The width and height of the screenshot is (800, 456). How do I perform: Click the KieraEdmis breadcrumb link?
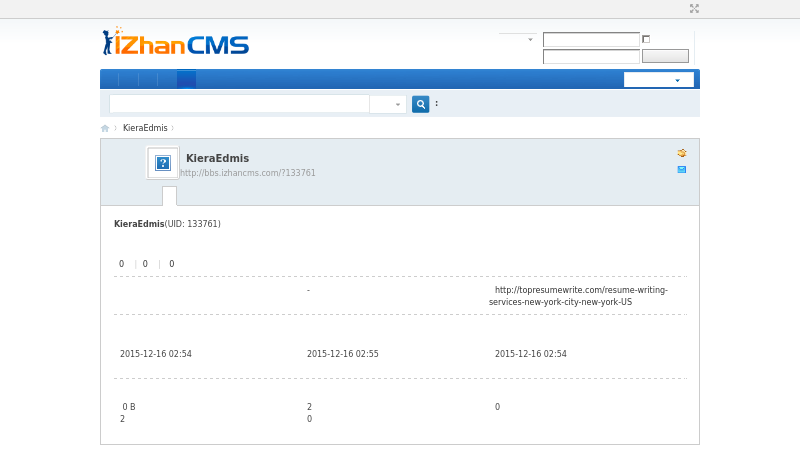tap(145, 128)
